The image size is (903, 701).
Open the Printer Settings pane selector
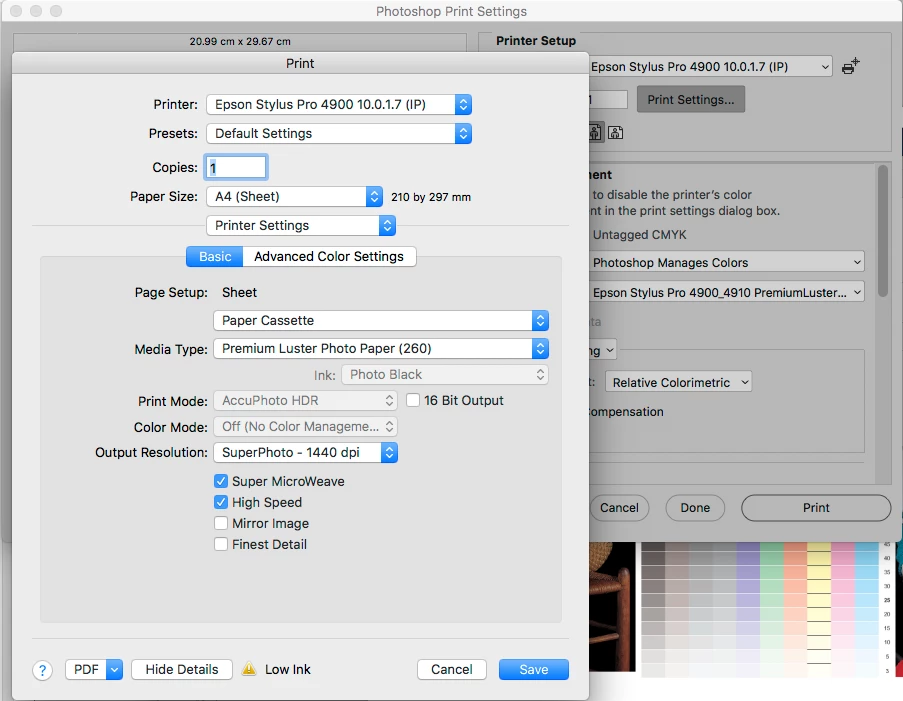pos(301,225)
